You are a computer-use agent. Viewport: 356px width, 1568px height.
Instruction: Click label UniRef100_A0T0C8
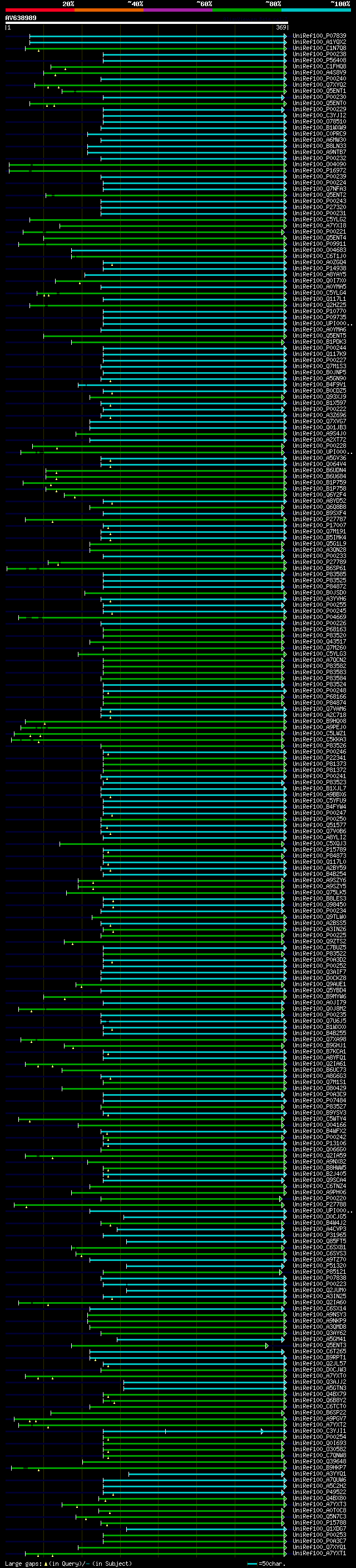pos(319,1510)
